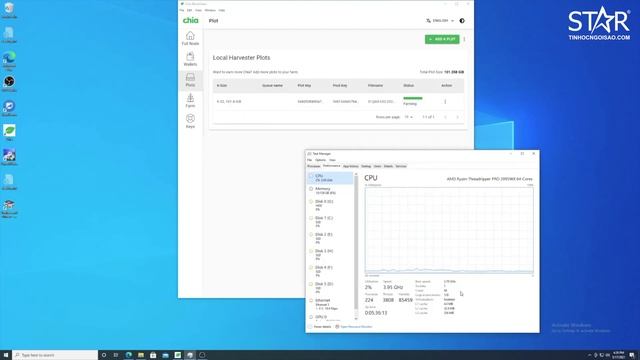Click Fewer details in Task Manager

pyautogui.click(x=320, y=327)
